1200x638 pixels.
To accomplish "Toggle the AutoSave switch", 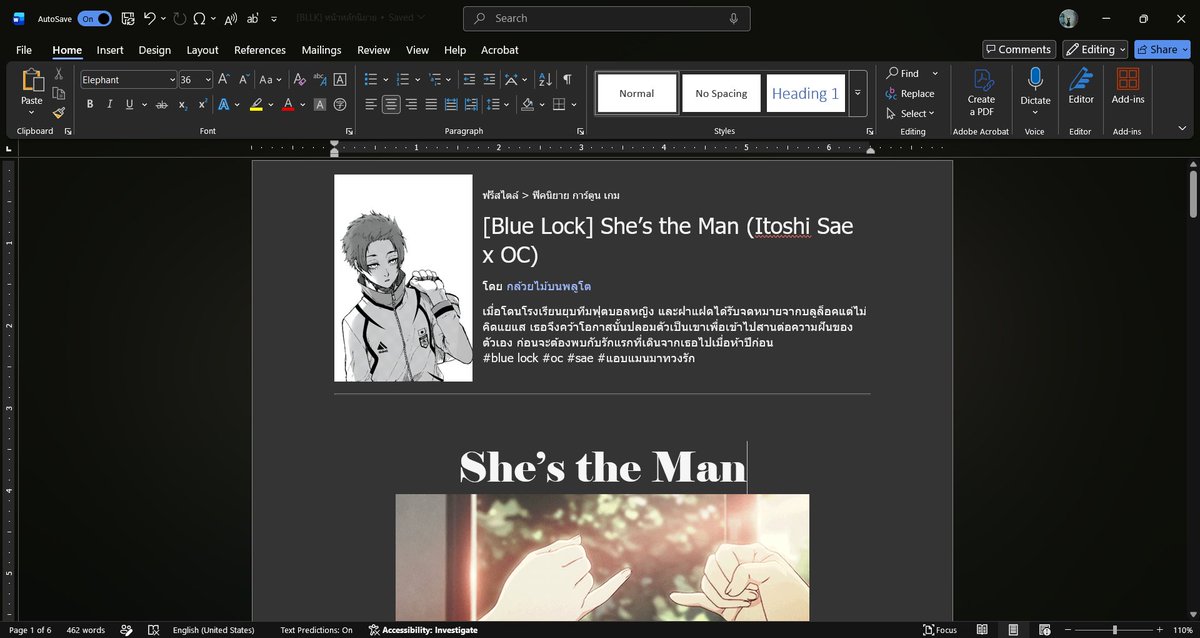I will (95, 18).
